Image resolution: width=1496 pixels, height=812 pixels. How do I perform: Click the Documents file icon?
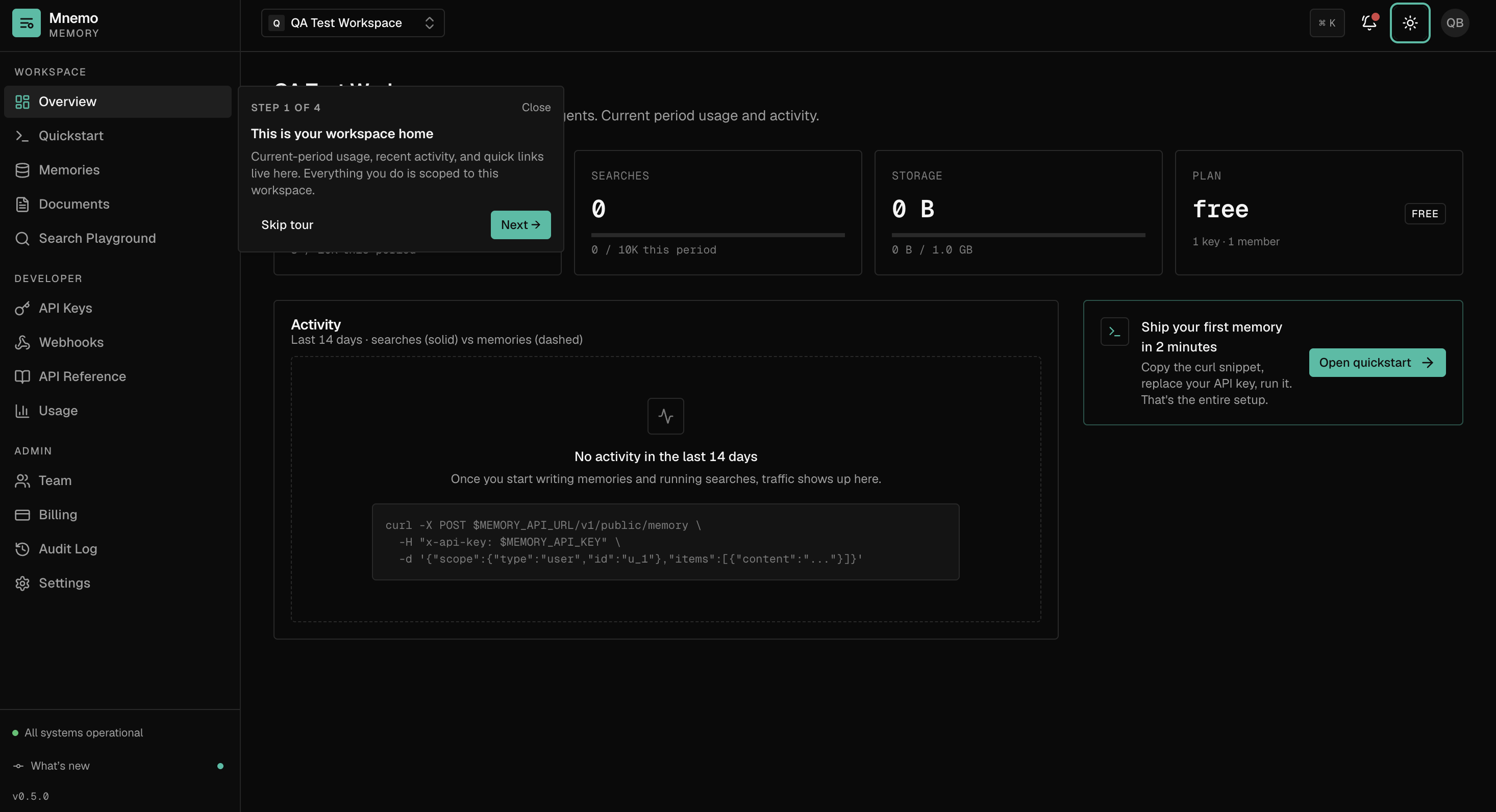22,205
